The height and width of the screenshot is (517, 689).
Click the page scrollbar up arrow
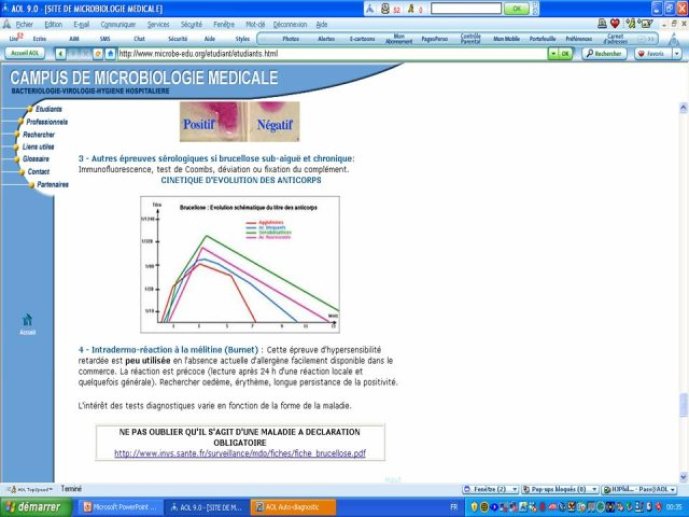(x=683, y=107)
